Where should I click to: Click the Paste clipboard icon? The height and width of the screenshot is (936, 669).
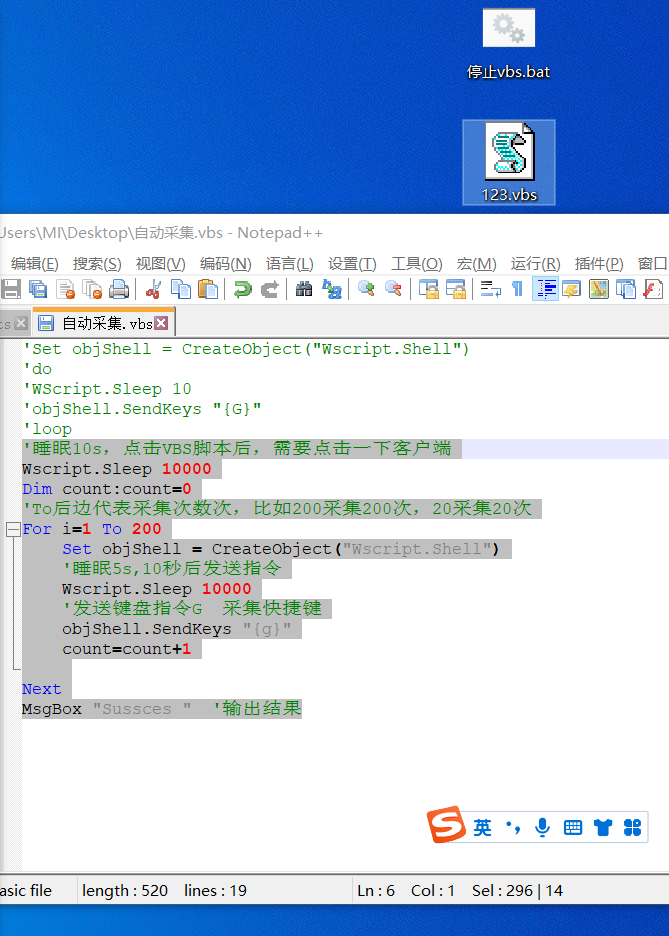click(x=208, y=290)
